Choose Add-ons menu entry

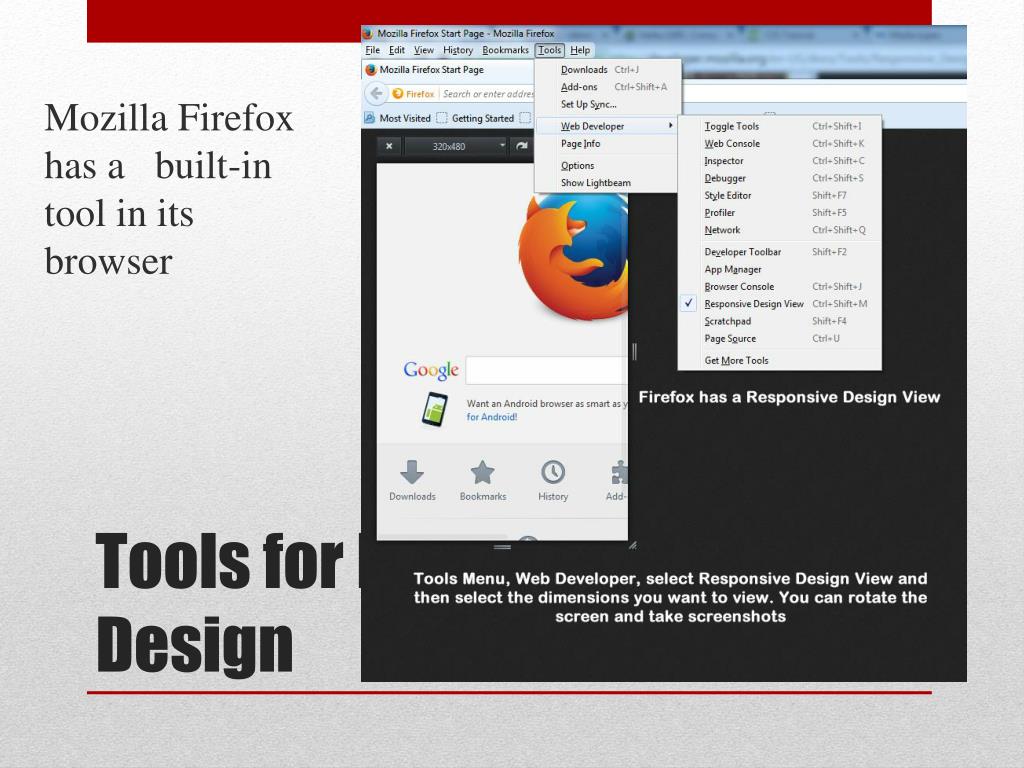pos(607,87)
